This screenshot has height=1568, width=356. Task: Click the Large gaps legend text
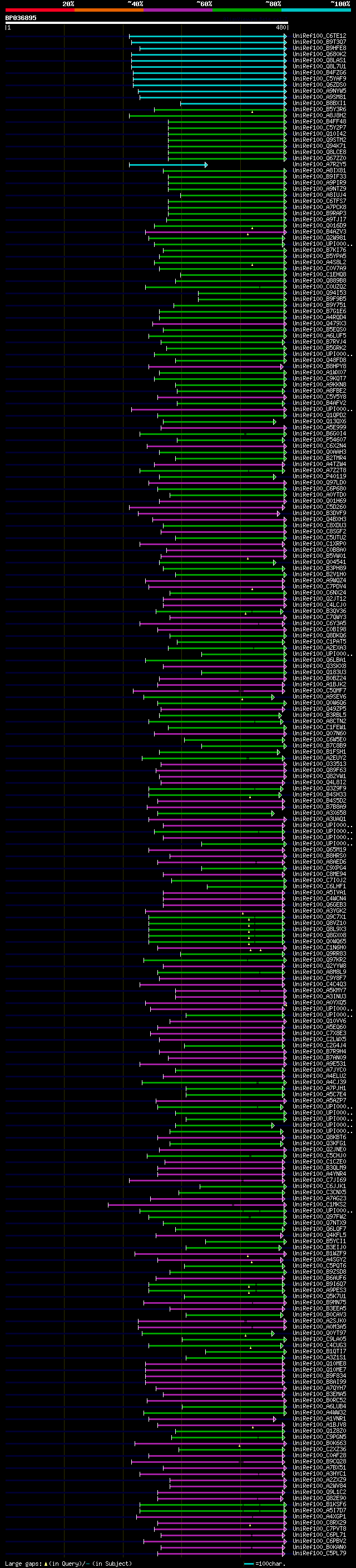68,1563
